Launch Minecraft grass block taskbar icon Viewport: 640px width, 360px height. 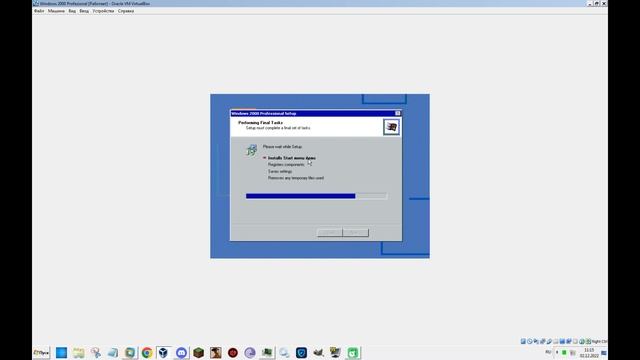pyautogui.click(x=198, y=352)
